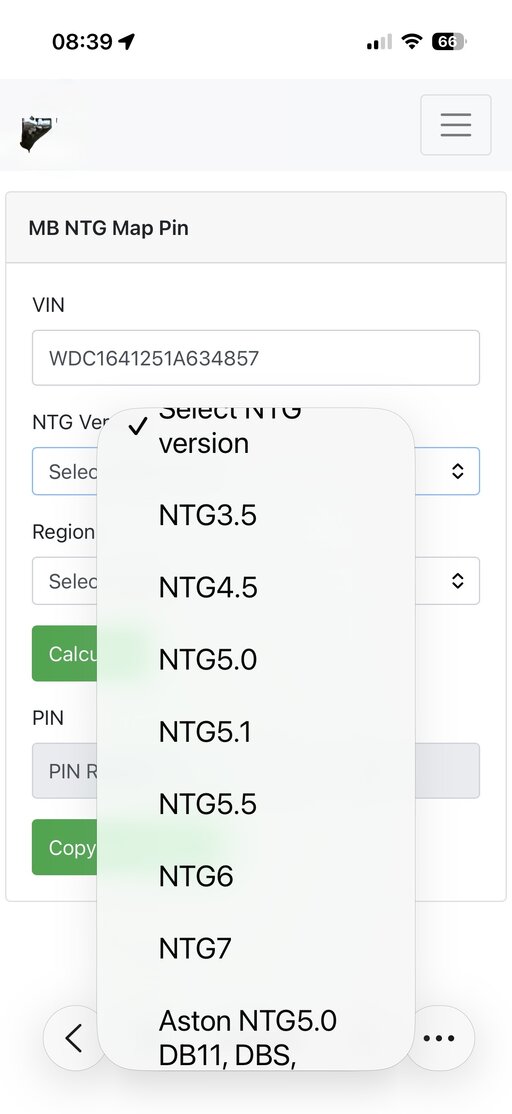Select the NTG7 entry
512x1114 pixels.
(x=256, y=948)
